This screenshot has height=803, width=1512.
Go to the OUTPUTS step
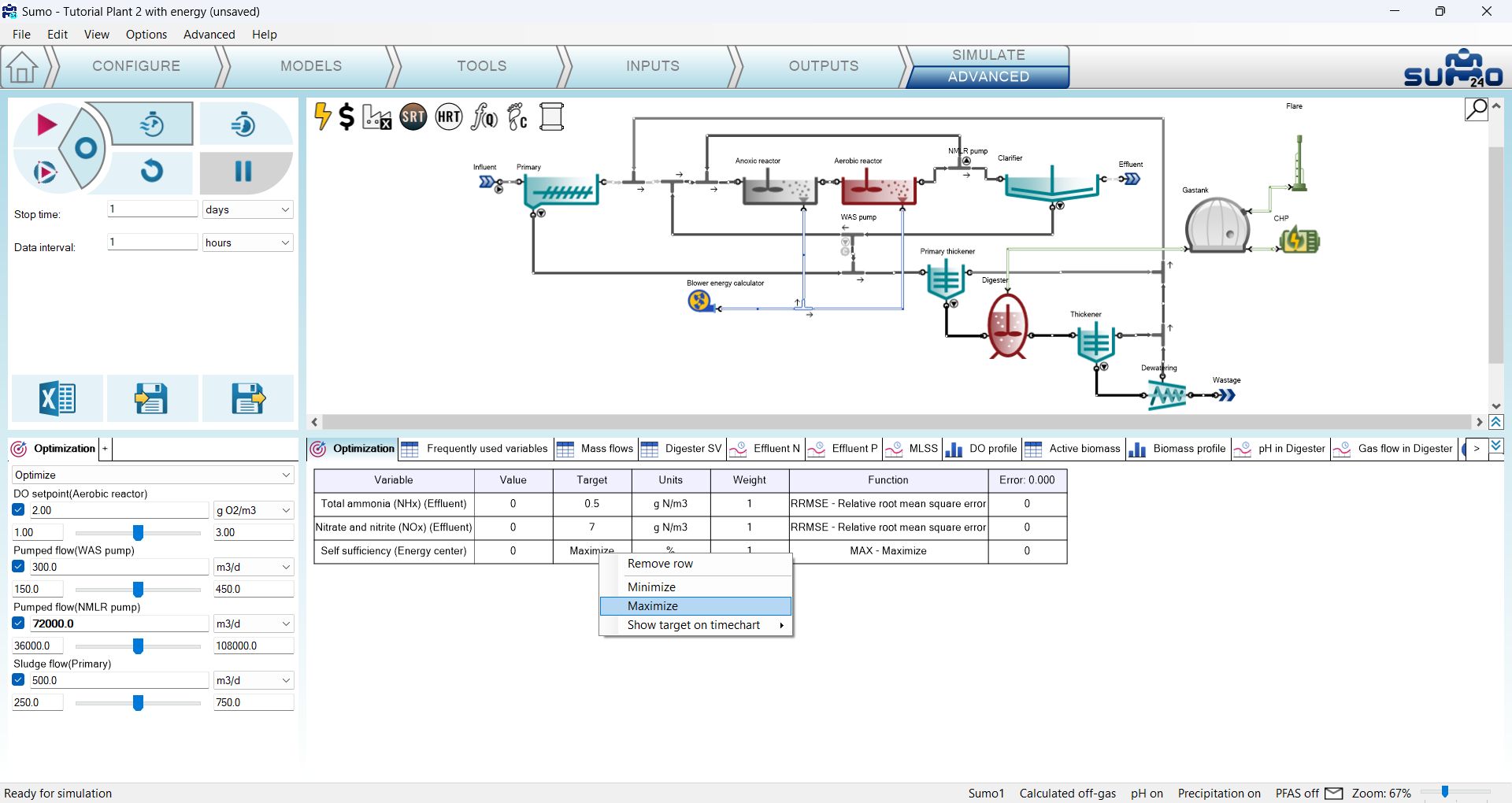tap(824, 66)
